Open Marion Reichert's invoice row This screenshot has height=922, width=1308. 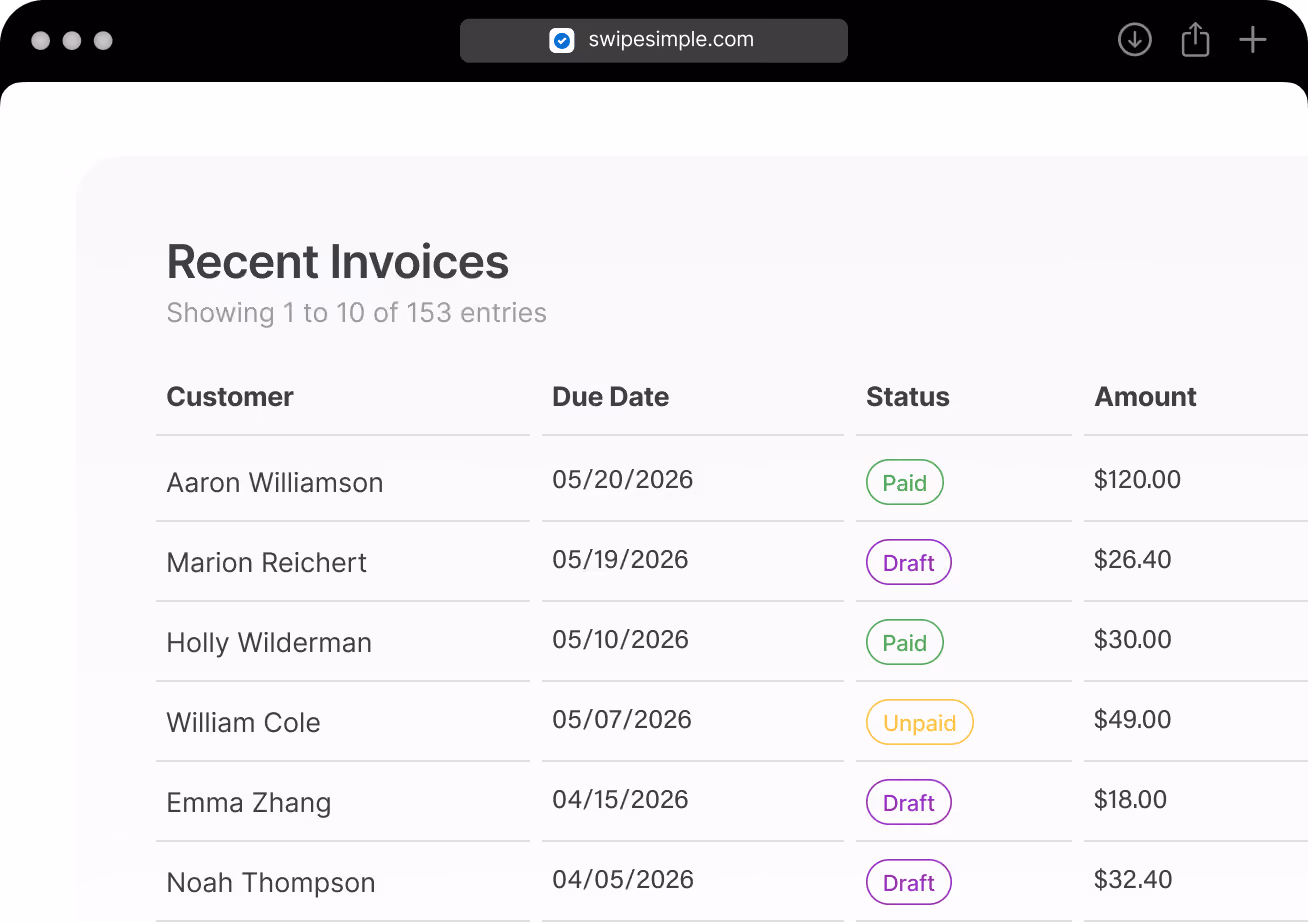point(732,562)
